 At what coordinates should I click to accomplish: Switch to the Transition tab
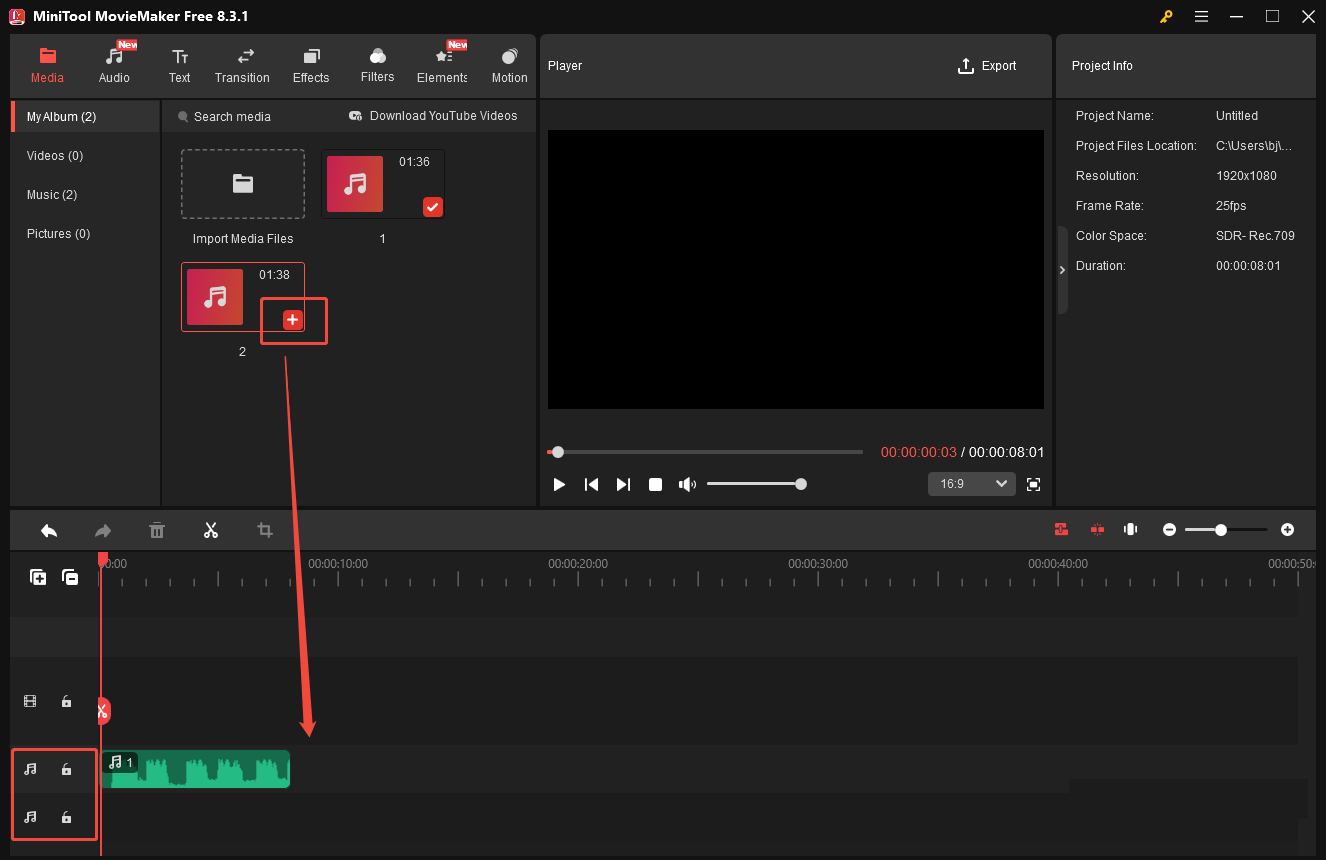point(242,64)
